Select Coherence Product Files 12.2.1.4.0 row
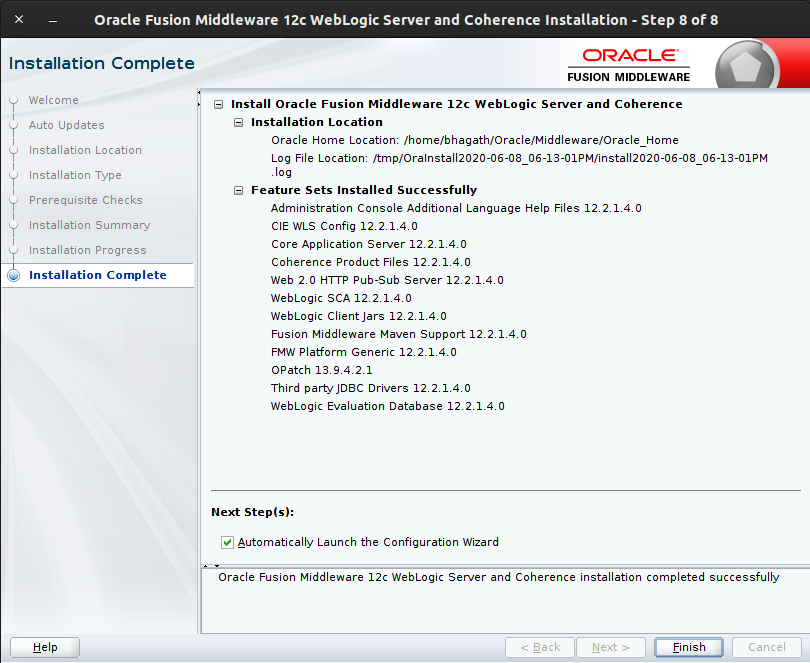 371,262
